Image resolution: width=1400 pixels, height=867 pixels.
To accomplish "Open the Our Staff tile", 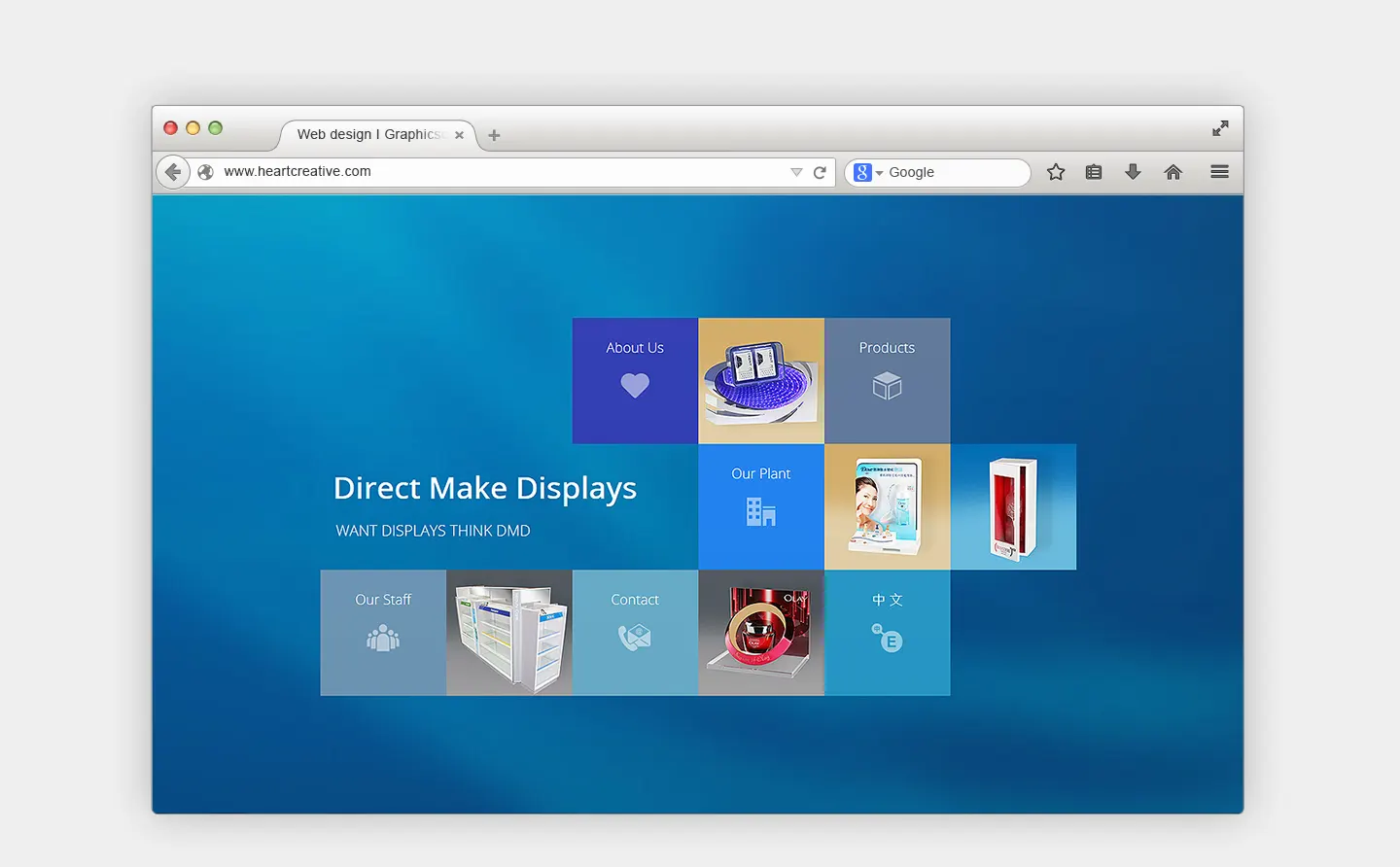I will (x=383, y=633).
